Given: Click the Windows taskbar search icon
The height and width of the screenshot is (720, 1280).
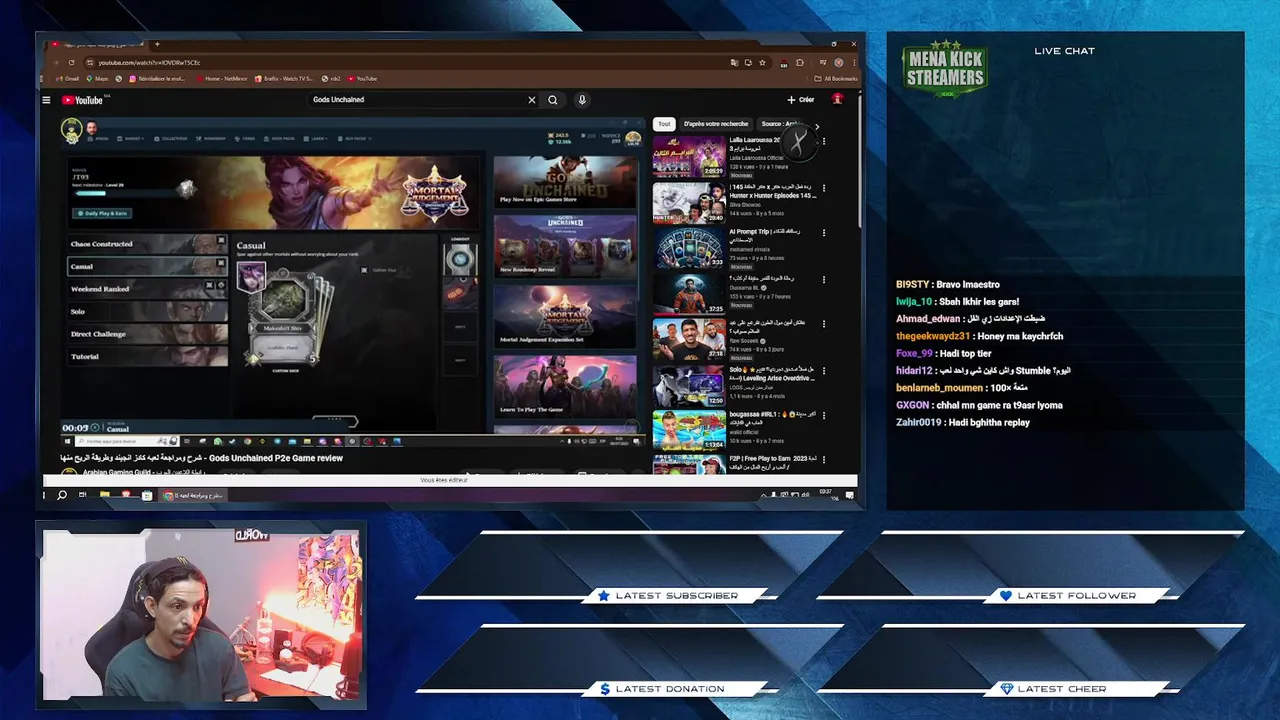Looking at the screenshot, I should 62,495.
